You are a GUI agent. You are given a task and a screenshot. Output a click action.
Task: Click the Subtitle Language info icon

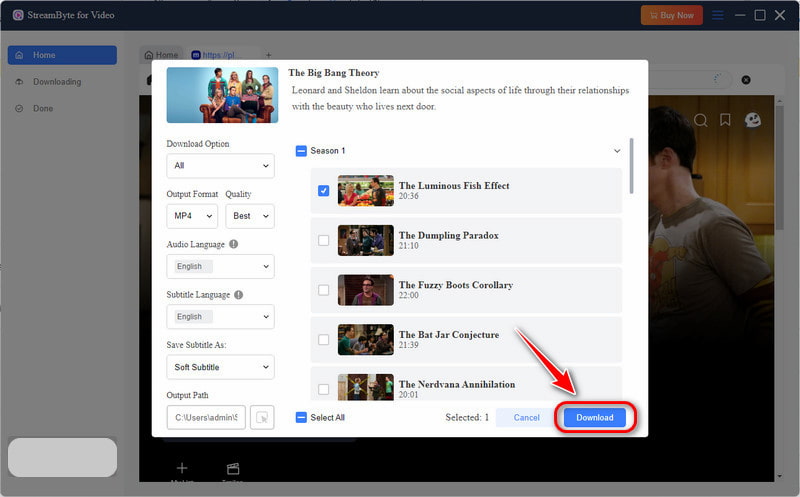[x=238, y=294]
